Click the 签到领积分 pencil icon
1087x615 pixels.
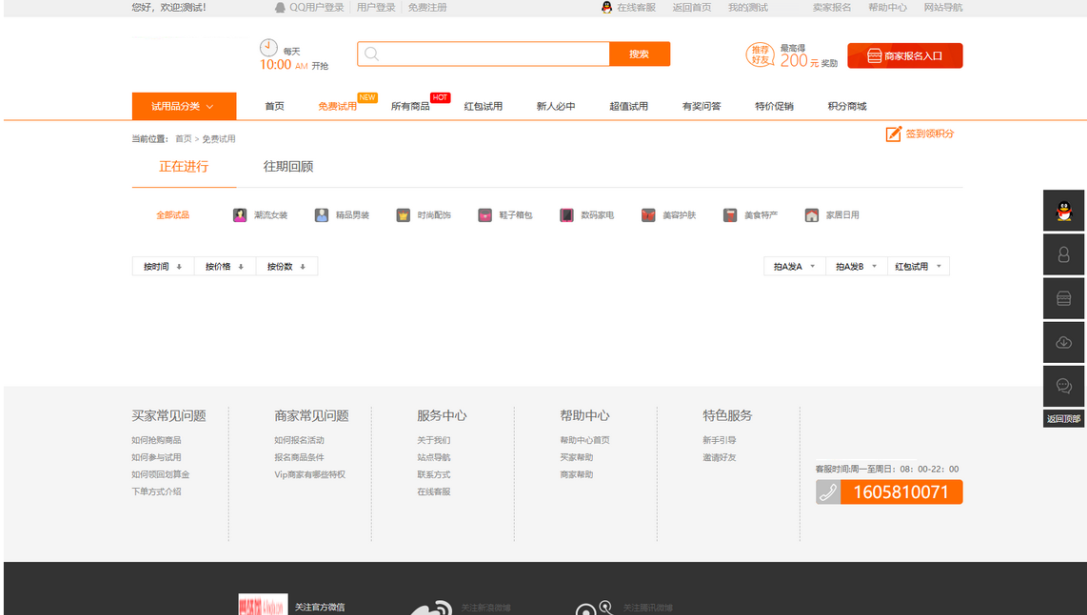pos(893,132)
